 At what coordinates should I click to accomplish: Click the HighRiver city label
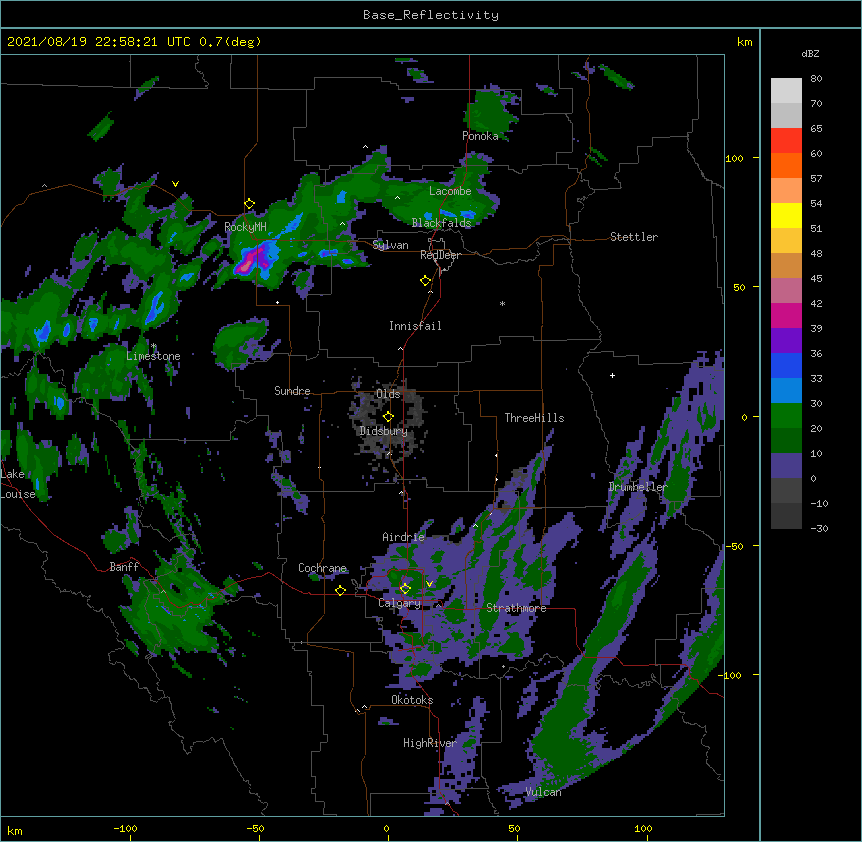(x=430, y=743)
